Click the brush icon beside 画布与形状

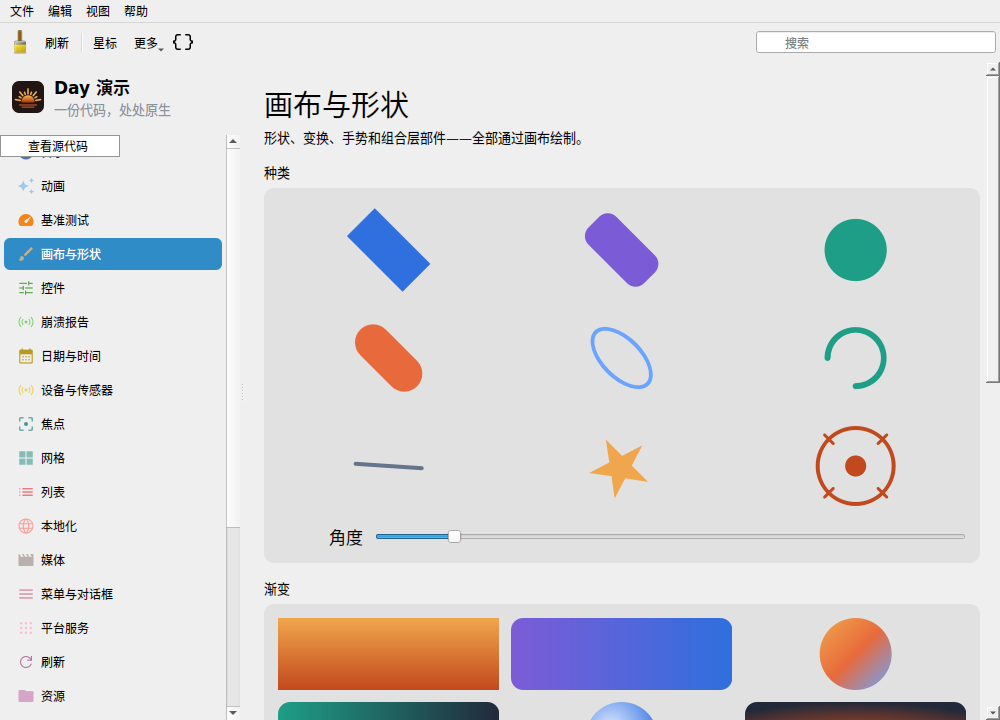[26, 254]
